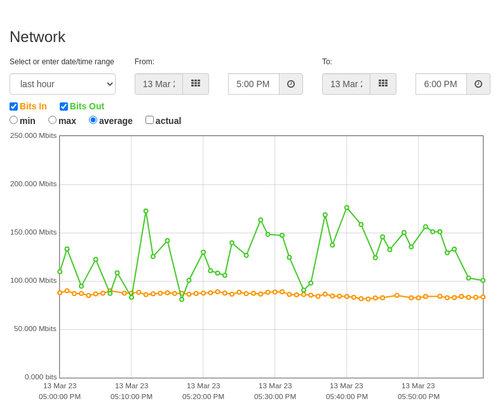Click the 05:30:00 PM x-axis label
Viewport: 500px width, 403px height.
(x=275, y=397)
